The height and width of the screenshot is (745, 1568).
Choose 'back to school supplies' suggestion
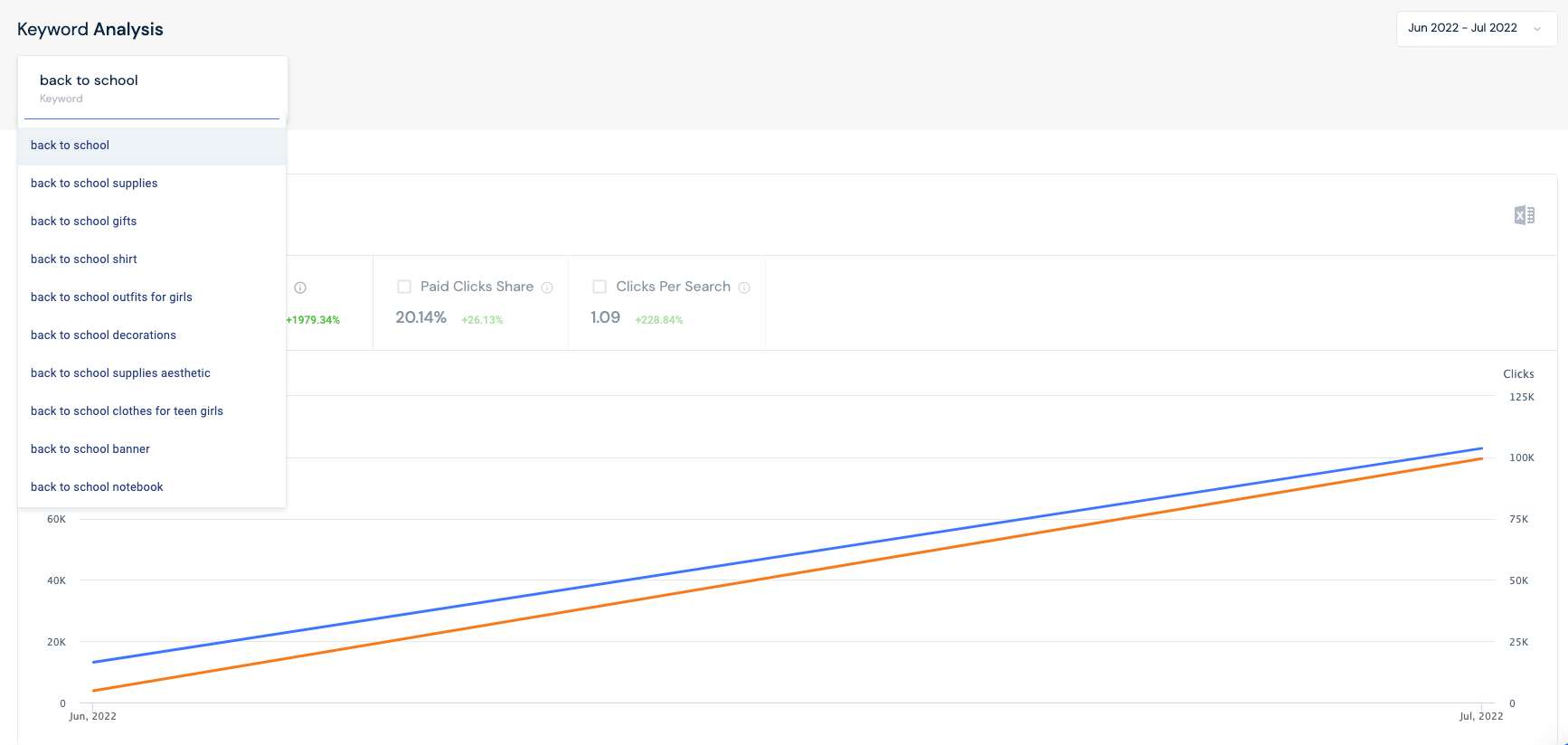pos(94,184)
